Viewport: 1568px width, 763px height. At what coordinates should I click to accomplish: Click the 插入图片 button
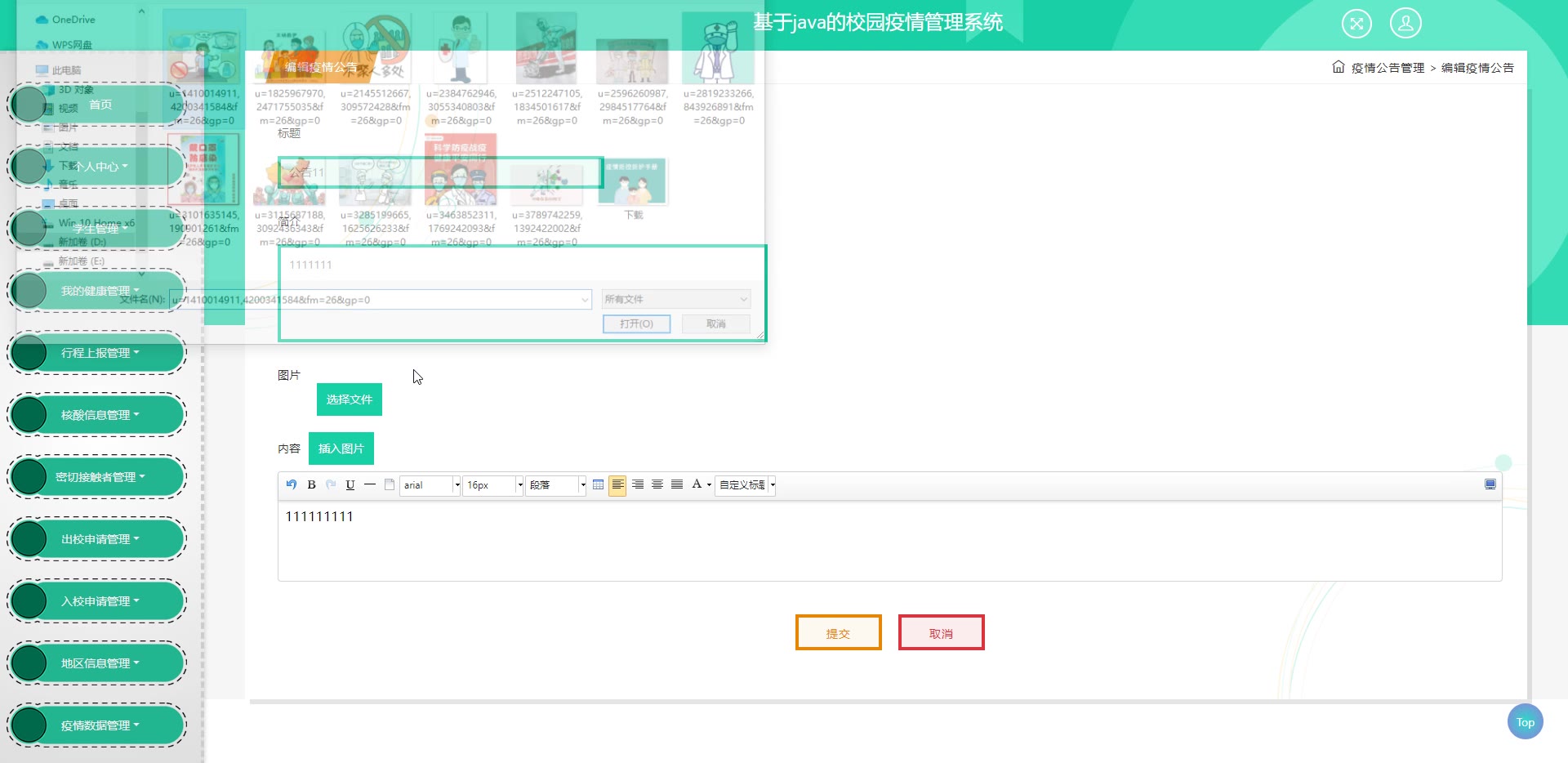341,448
